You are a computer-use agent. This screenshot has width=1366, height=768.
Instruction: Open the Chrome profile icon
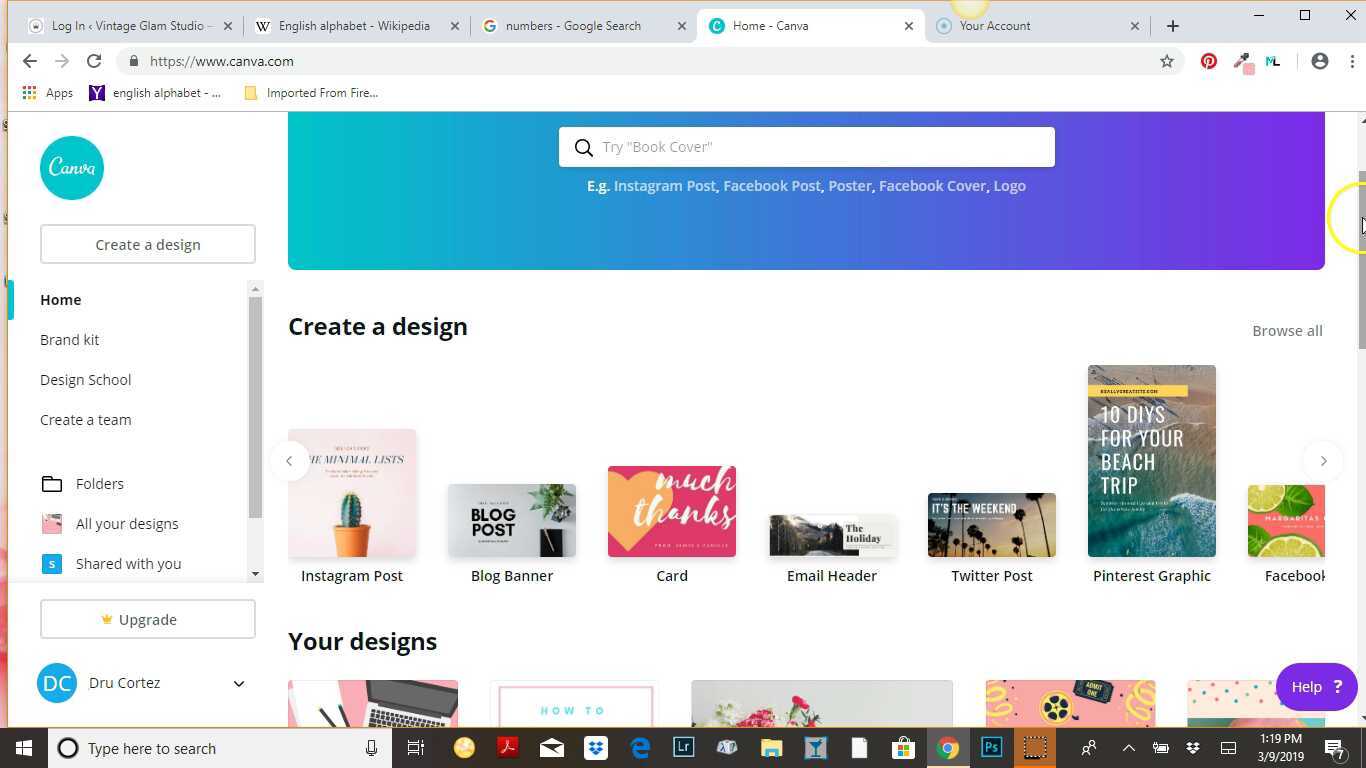[1320, 61]
